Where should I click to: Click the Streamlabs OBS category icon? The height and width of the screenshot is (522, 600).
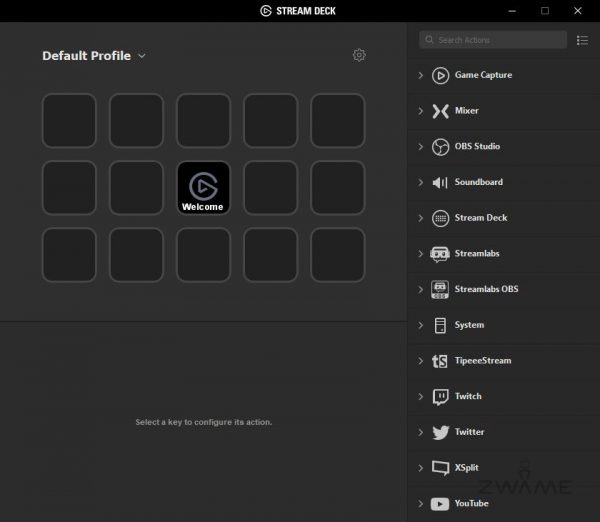pos(440,290)
